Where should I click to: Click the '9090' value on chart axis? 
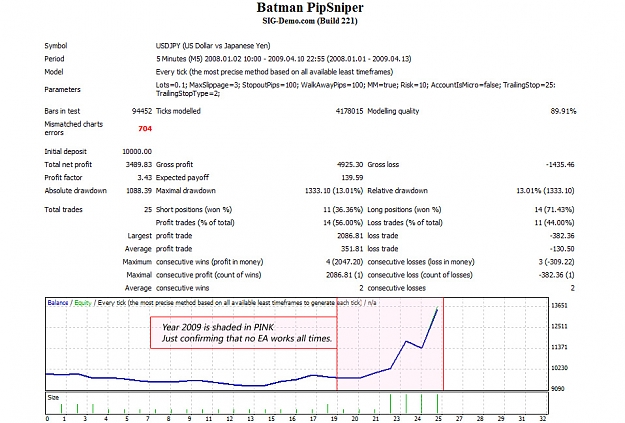pos(558,389)
